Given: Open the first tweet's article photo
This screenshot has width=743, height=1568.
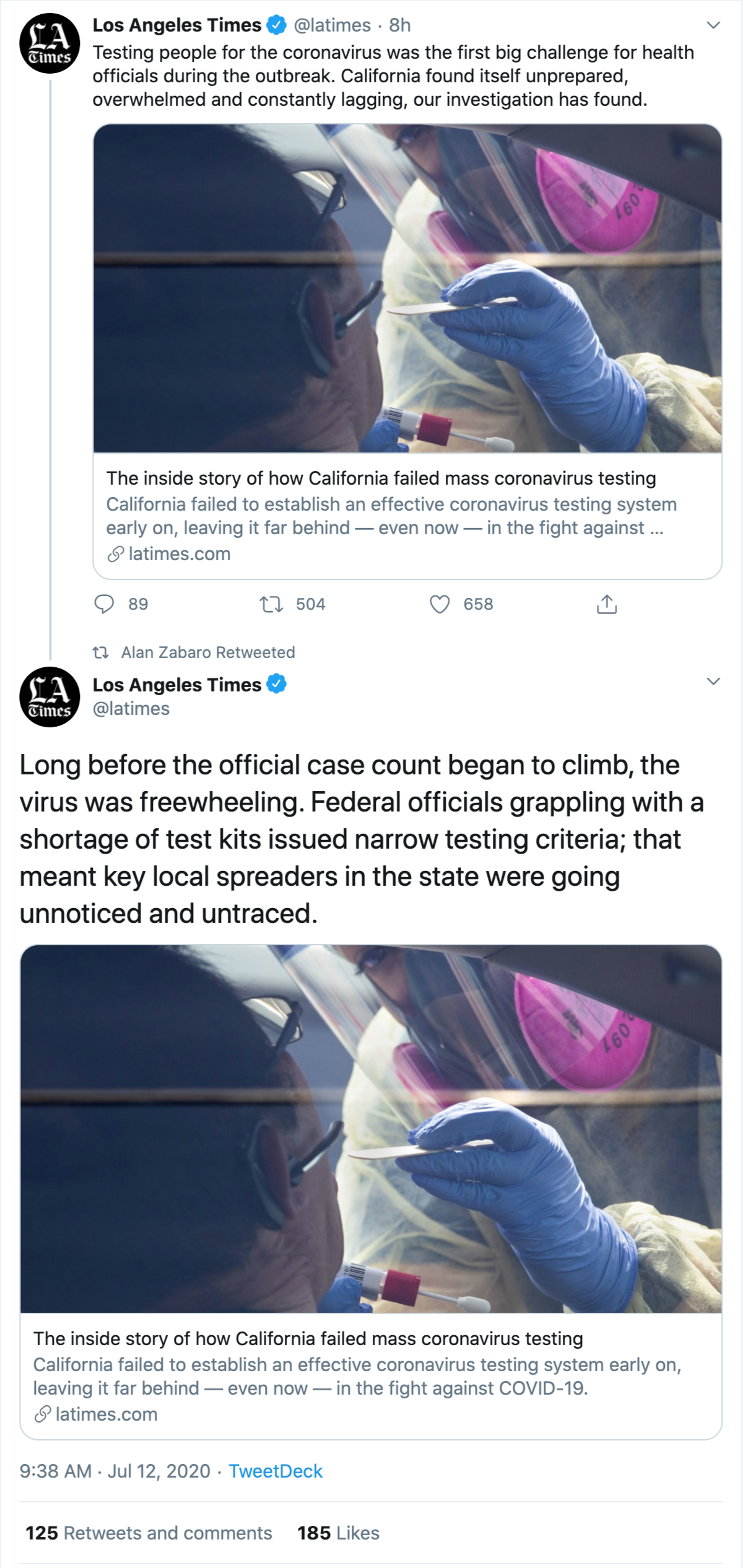Looking at the screenshot, I should tap(407, 288).
